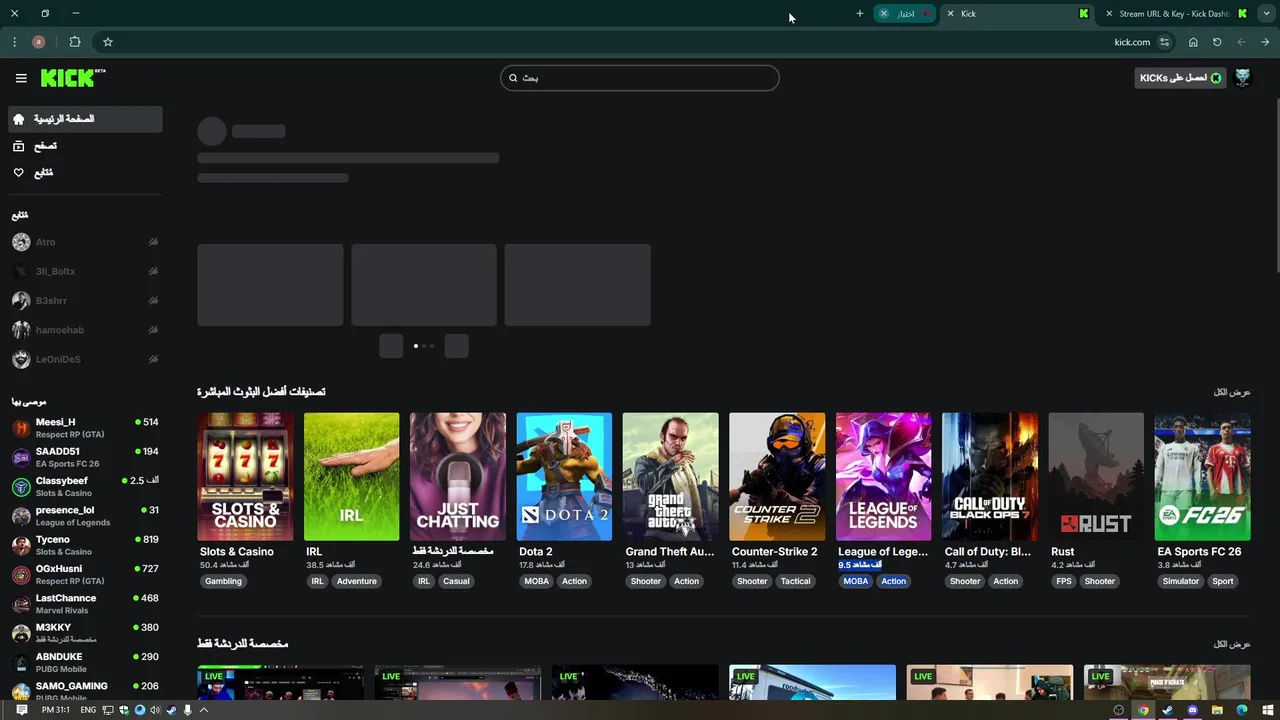Click the Tactical tag under Counter-Strike 2
Viewport: 1280px width, 720px height.
click(x=796, y=581)
